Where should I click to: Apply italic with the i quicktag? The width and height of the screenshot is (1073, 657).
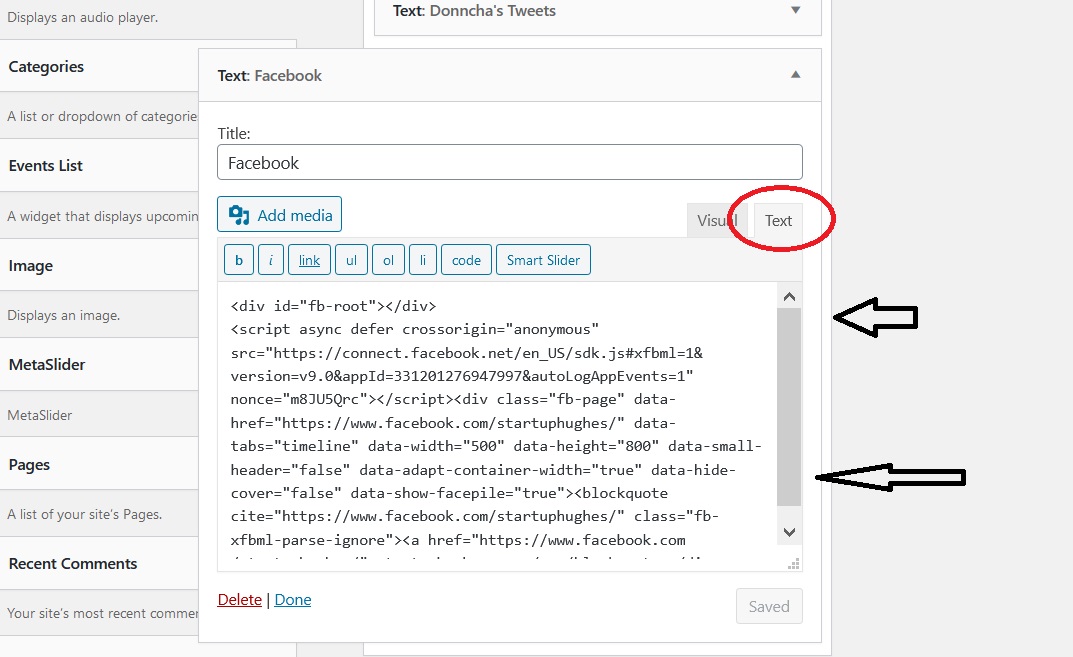pos(271,260)
